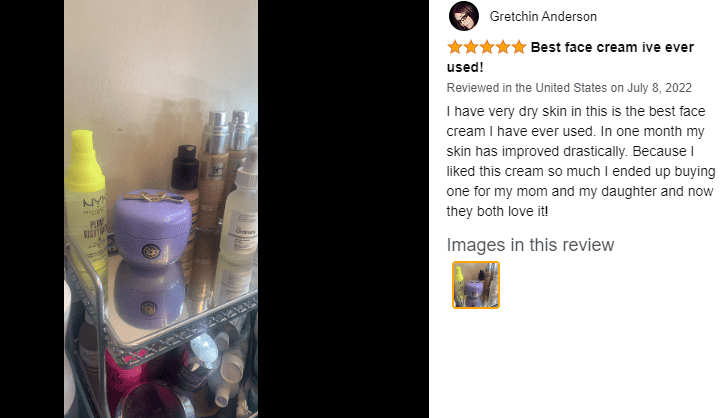
Task: Open the Gretchin Anderson reviewer name link
Action: tap(543, 17)
